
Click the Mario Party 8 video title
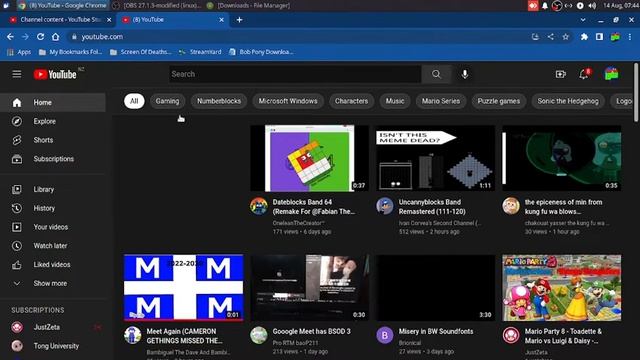coord(563,336)
